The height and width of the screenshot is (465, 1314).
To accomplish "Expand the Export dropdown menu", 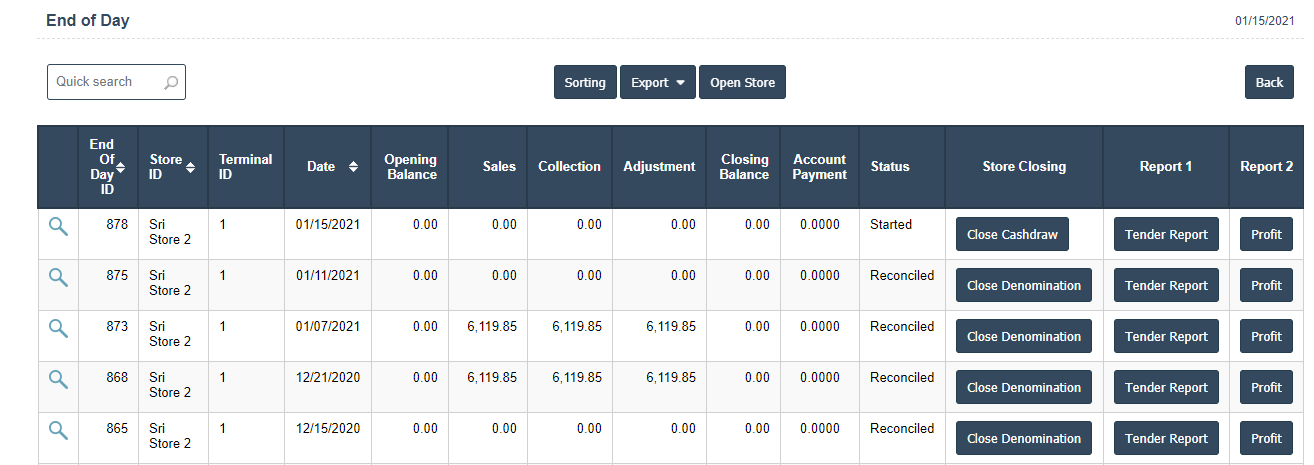I will (x=657, y=83).
